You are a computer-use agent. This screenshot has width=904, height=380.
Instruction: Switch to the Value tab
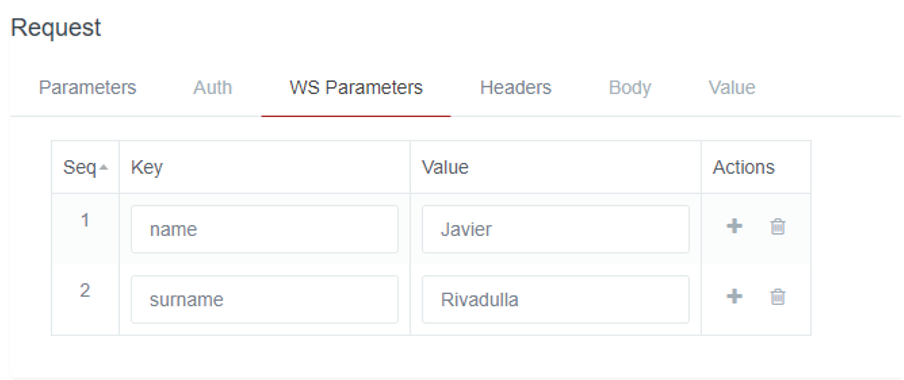tap(732, 88)
